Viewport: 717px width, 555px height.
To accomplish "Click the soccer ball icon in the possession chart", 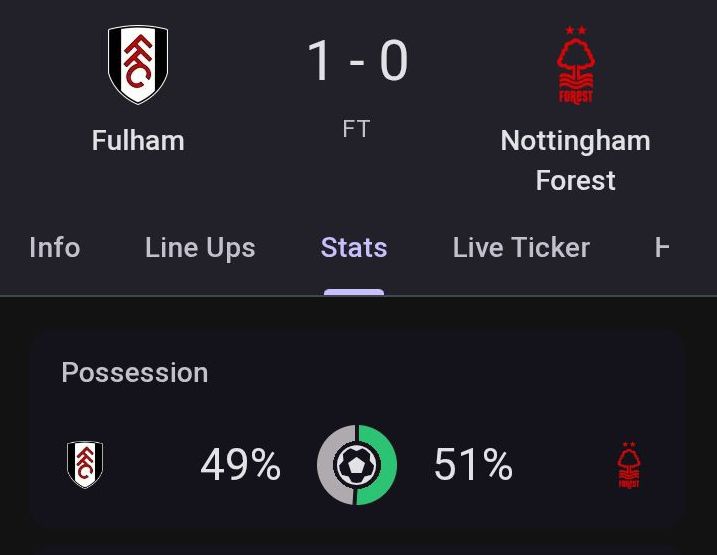I will 357,465.
